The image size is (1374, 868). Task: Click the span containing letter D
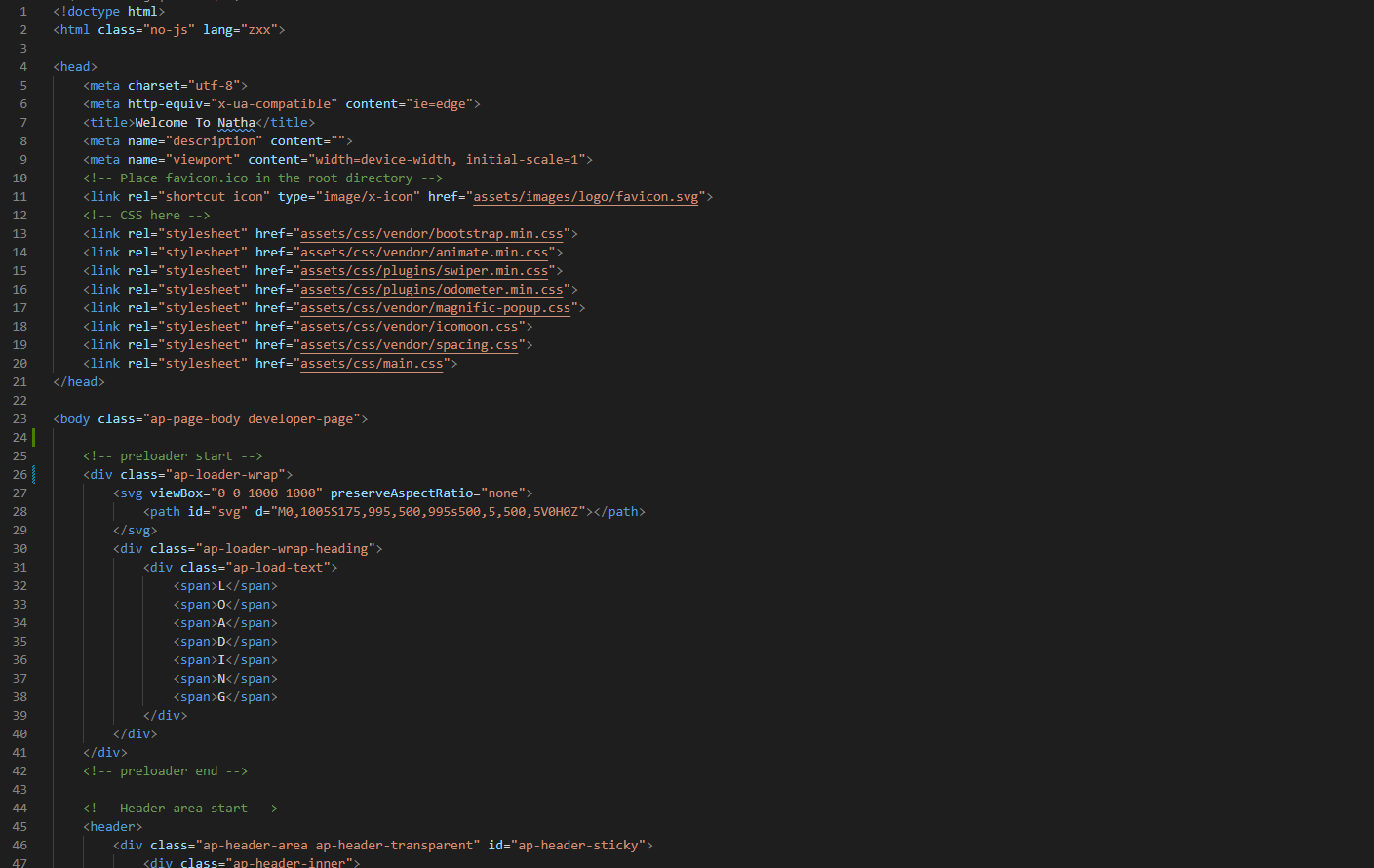225,642
